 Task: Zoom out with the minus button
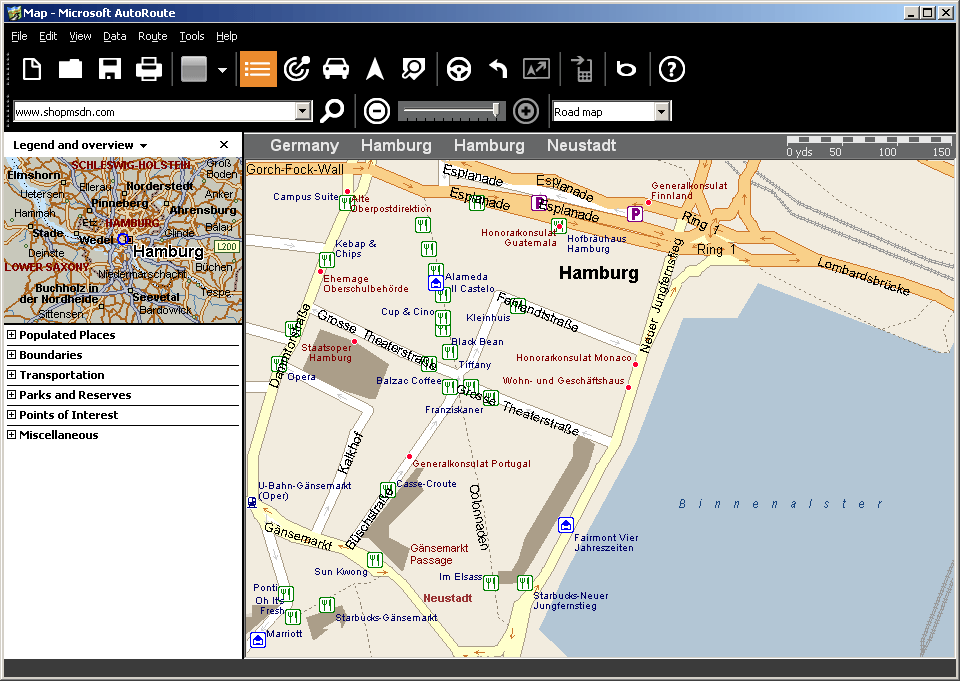(377, 111)
